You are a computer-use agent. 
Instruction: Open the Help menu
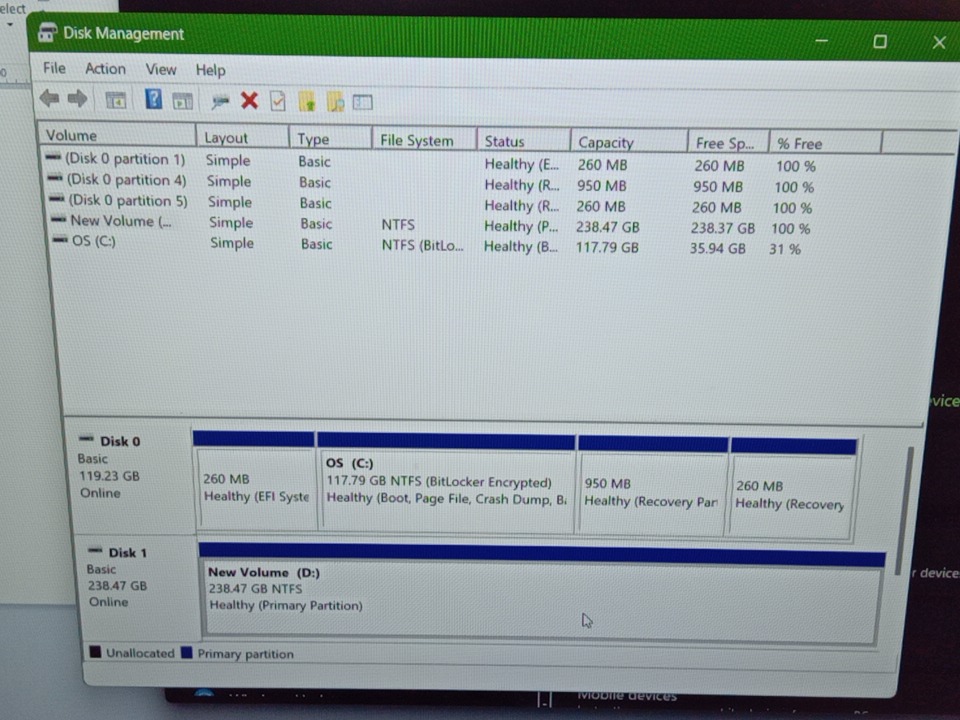tap(211, 70)
